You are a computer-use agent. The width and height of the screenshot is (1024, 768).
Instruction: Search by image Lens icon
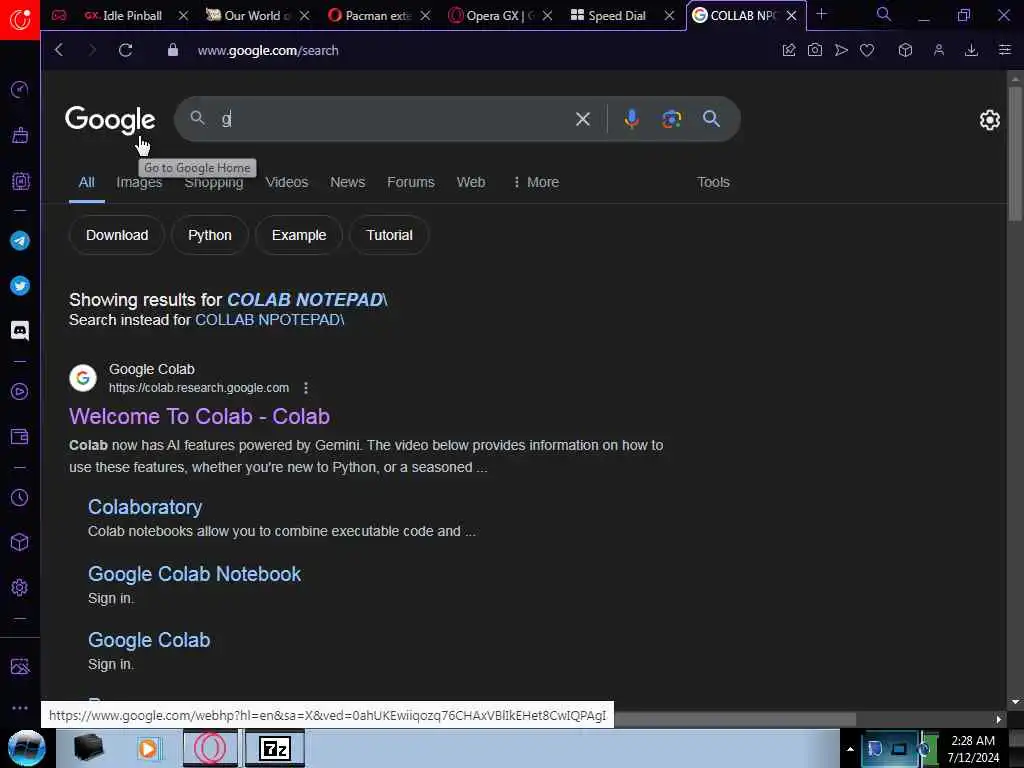(x=671, y=119)
